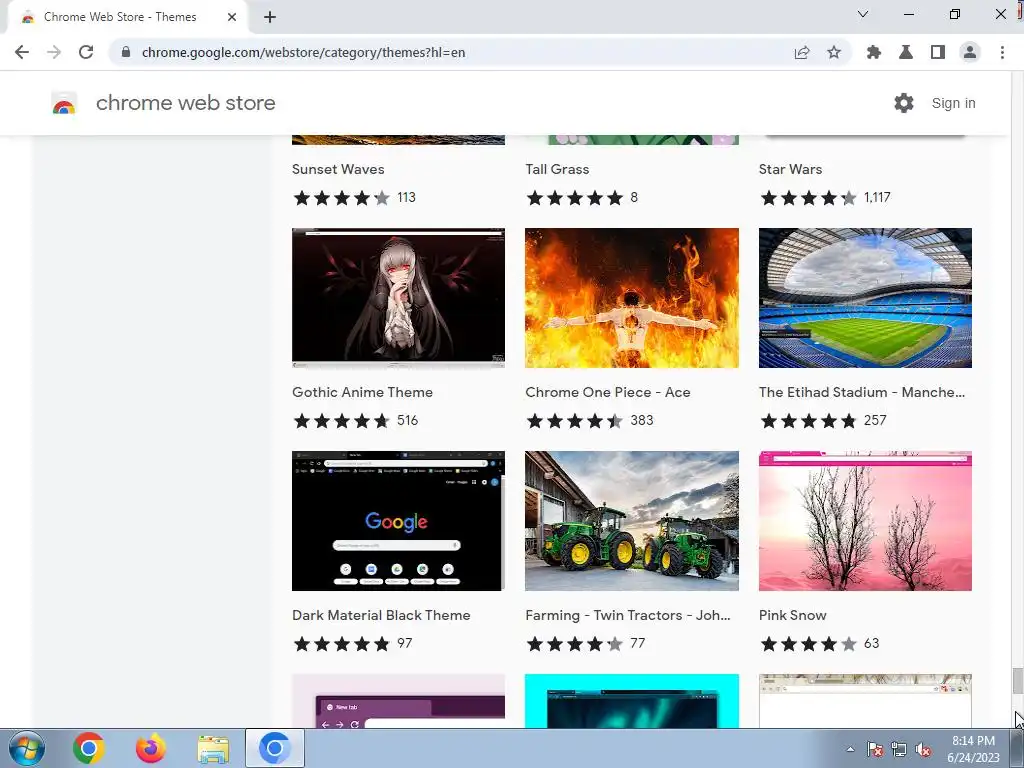
Task: Toggle the side panel icon
Action: (x=938, y=52)
